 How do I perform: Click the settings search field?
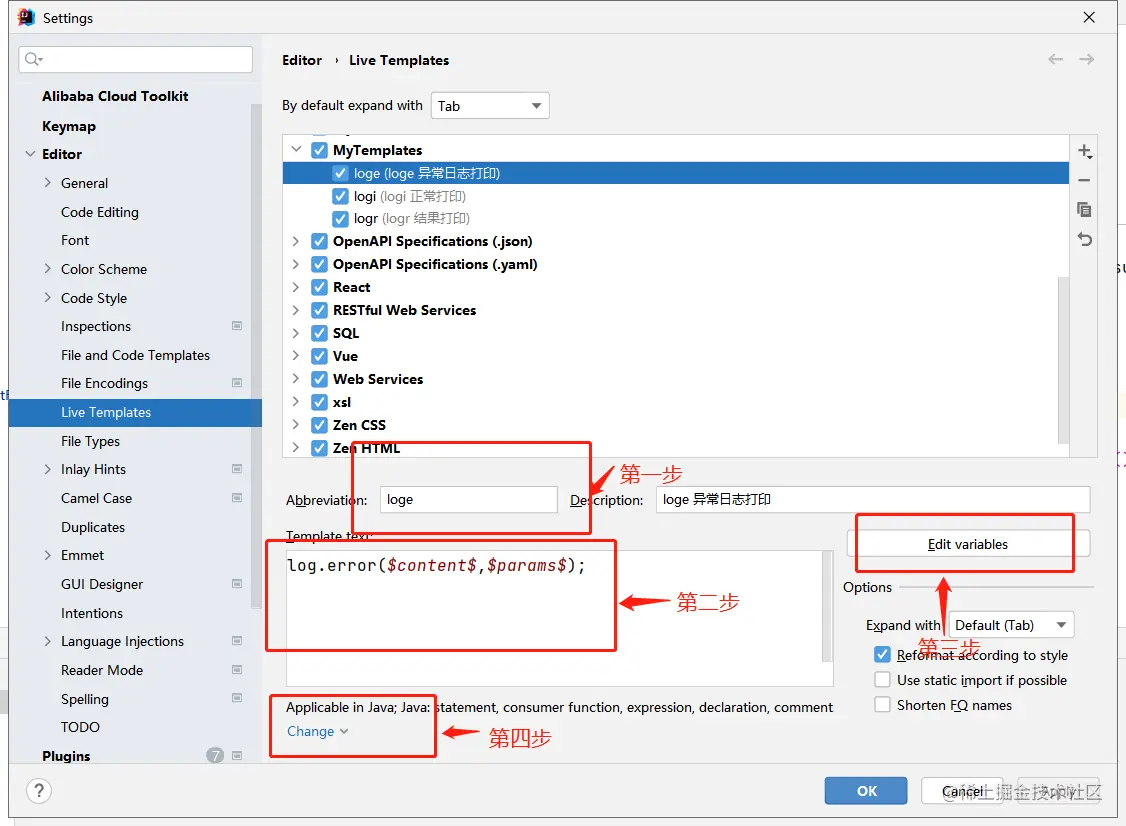pos(136,59)
